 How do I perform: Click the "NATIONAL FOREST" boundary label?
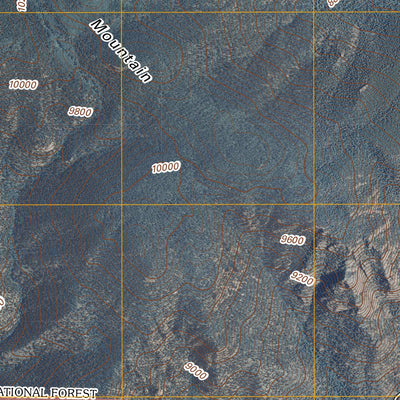[x=49, y=393]
